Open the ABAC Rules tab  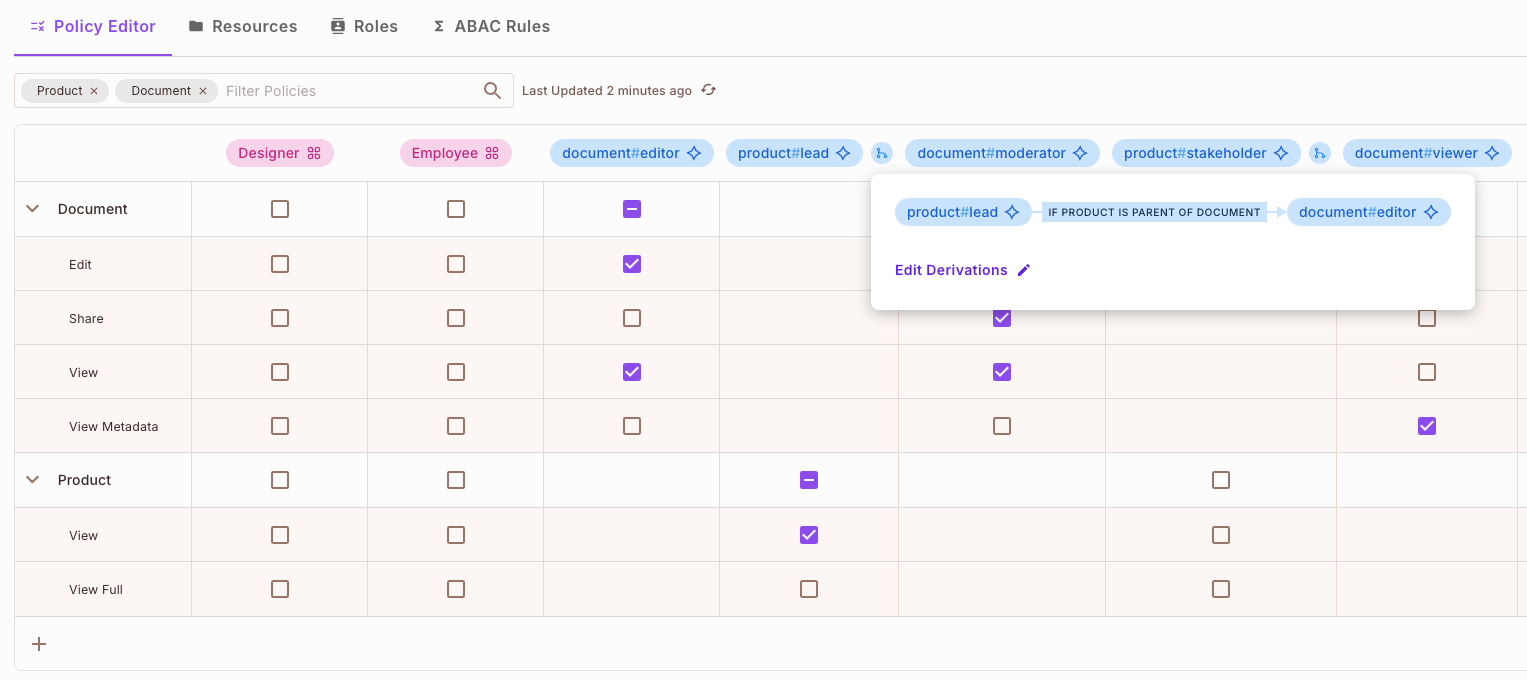(491, 27)
